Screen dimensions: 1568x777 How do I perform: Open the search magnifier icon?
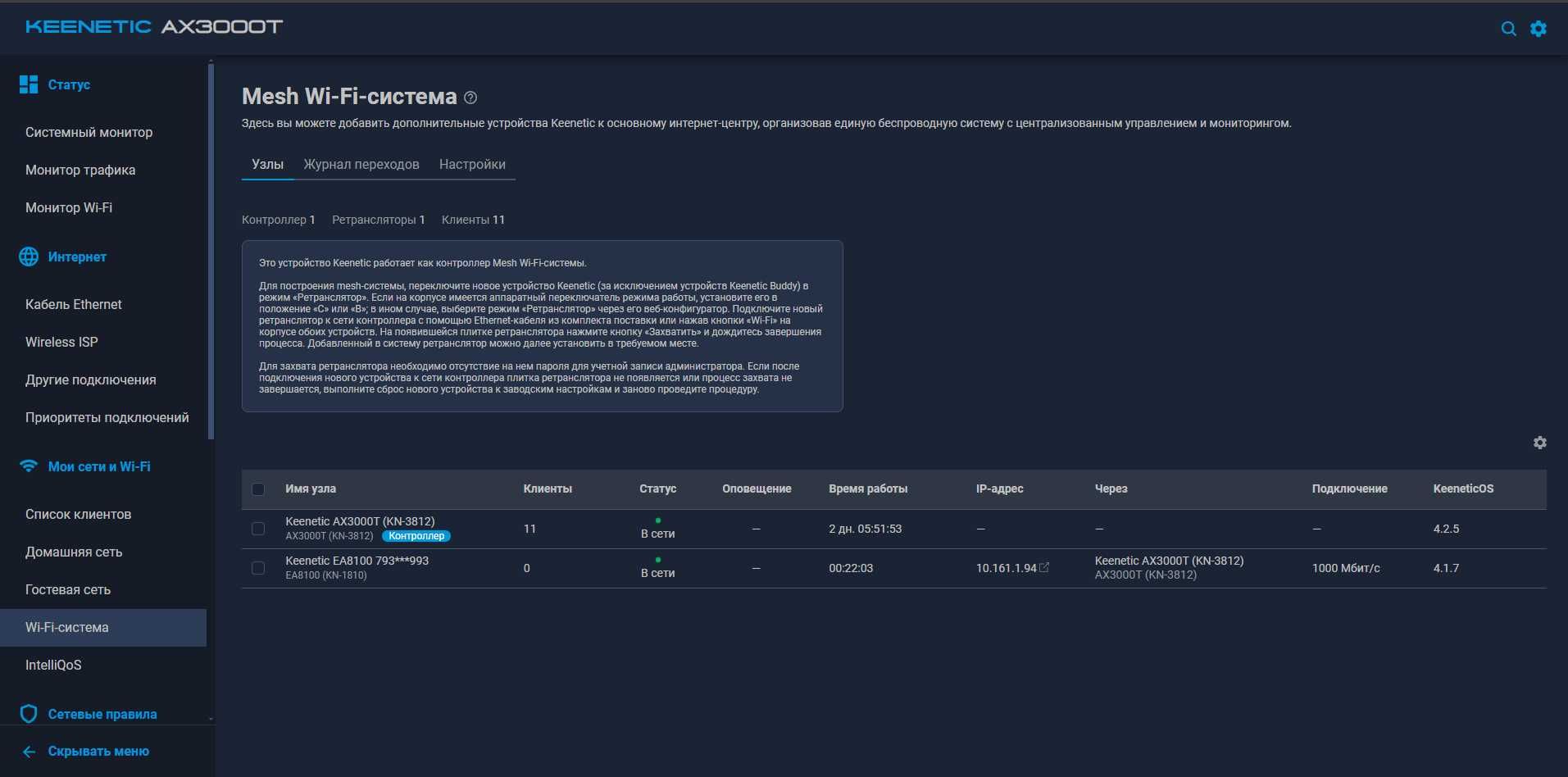[x=1508, y=29]
